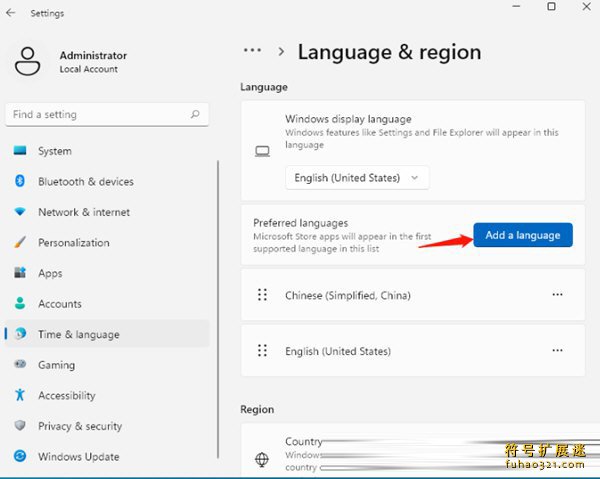Go to Network & internet settings
600x479 pixels.
click(x=84, y=212)
